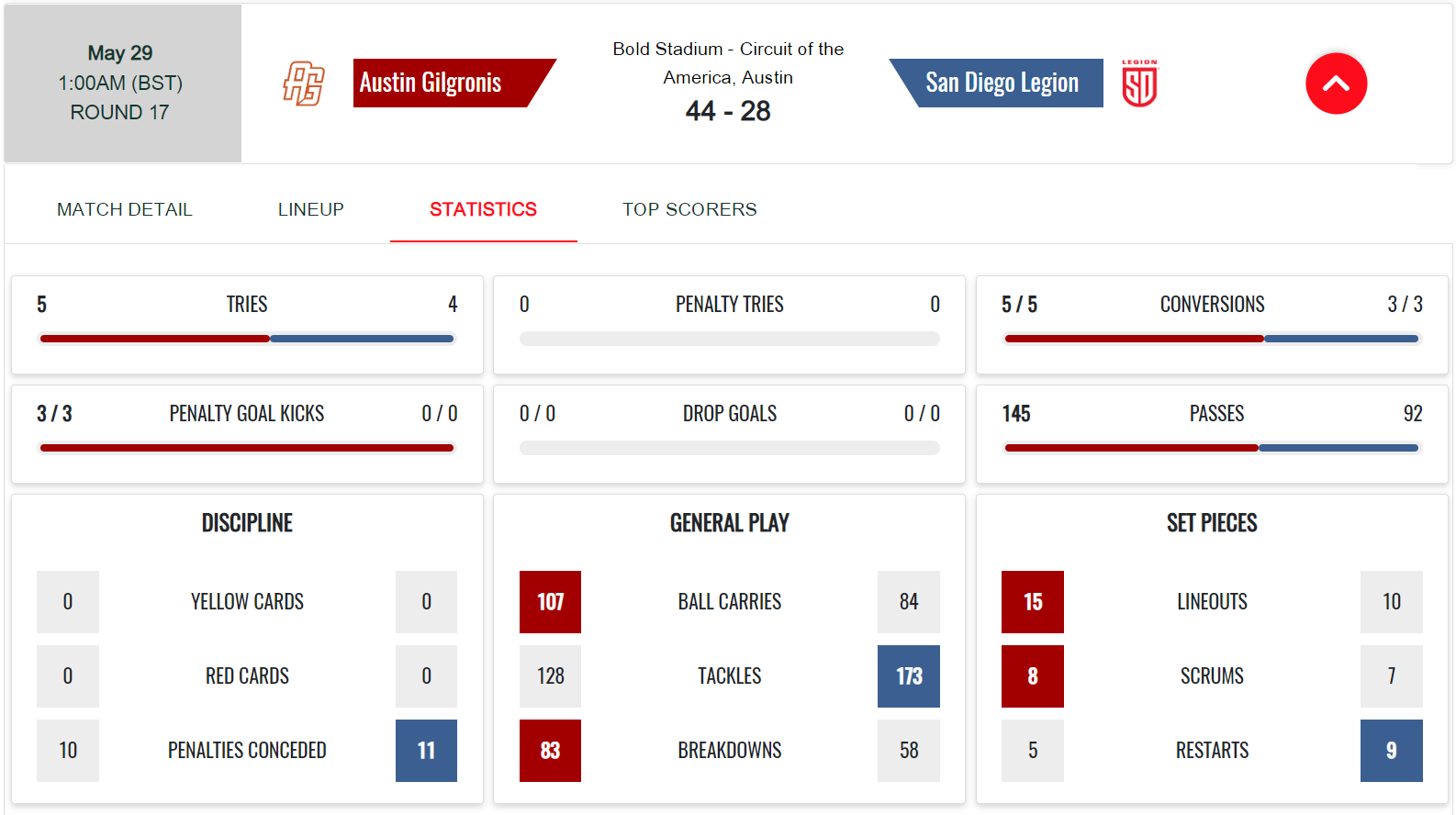Image resolution: width=1456 pixels, height=815 pixels.
Task: Click the 11 penalties conceded blue box
Action: 426,751
